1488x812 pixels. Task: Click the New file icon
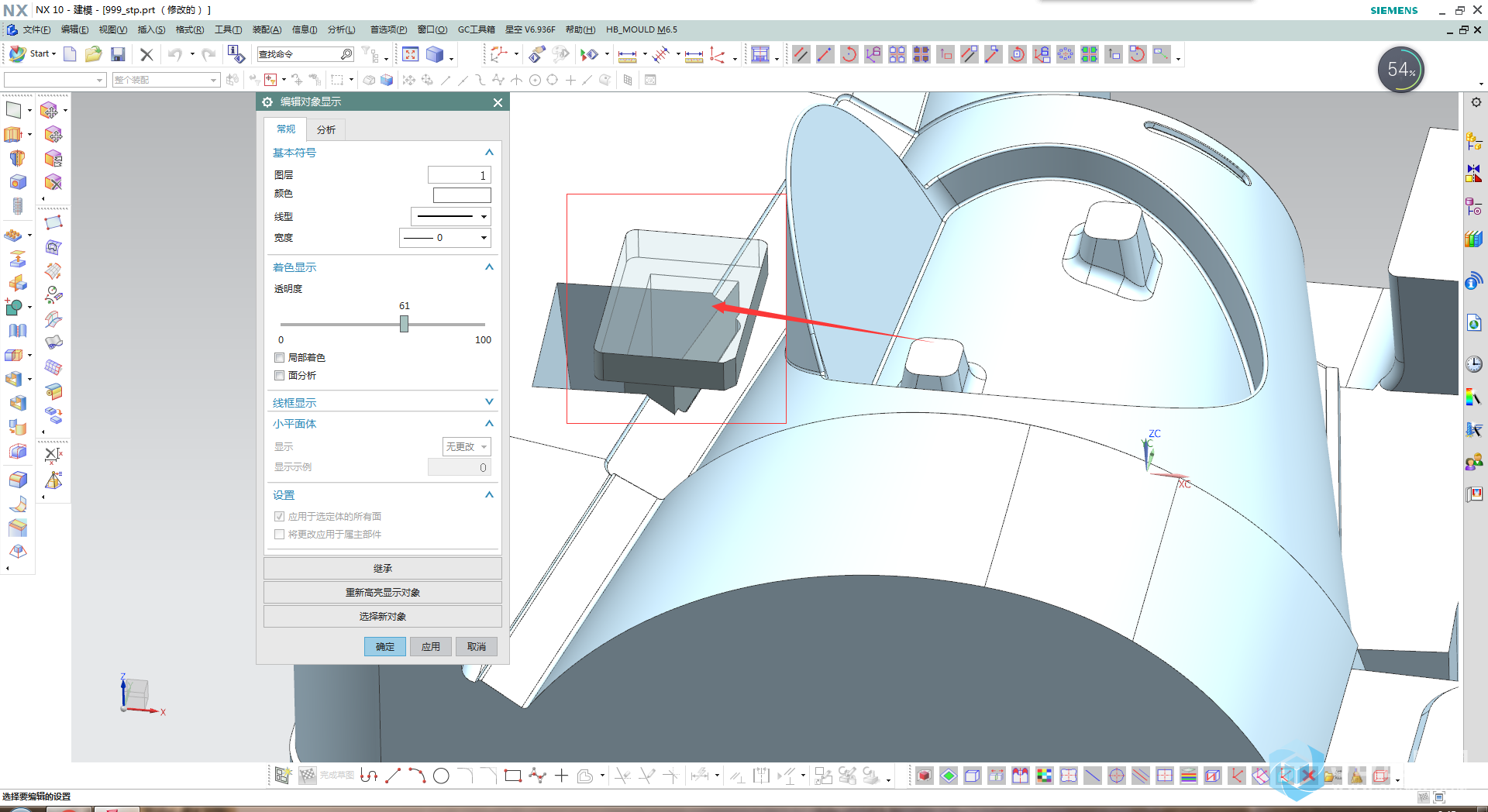click(70, 54)
